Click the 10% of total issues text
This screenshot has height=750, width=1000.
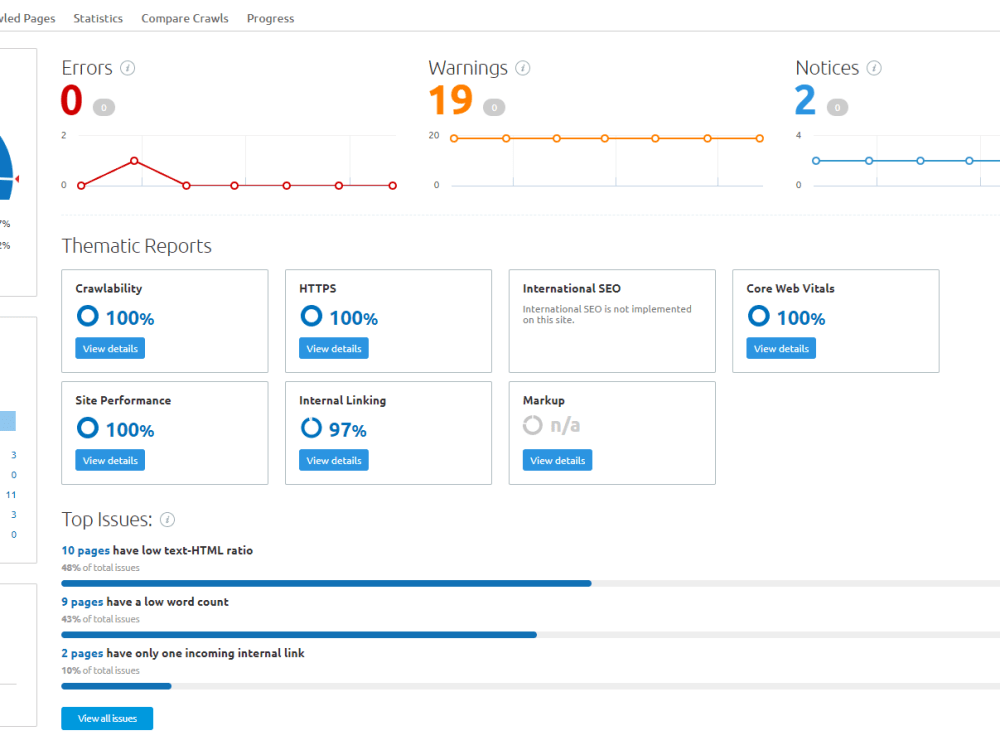coord(100,671)
